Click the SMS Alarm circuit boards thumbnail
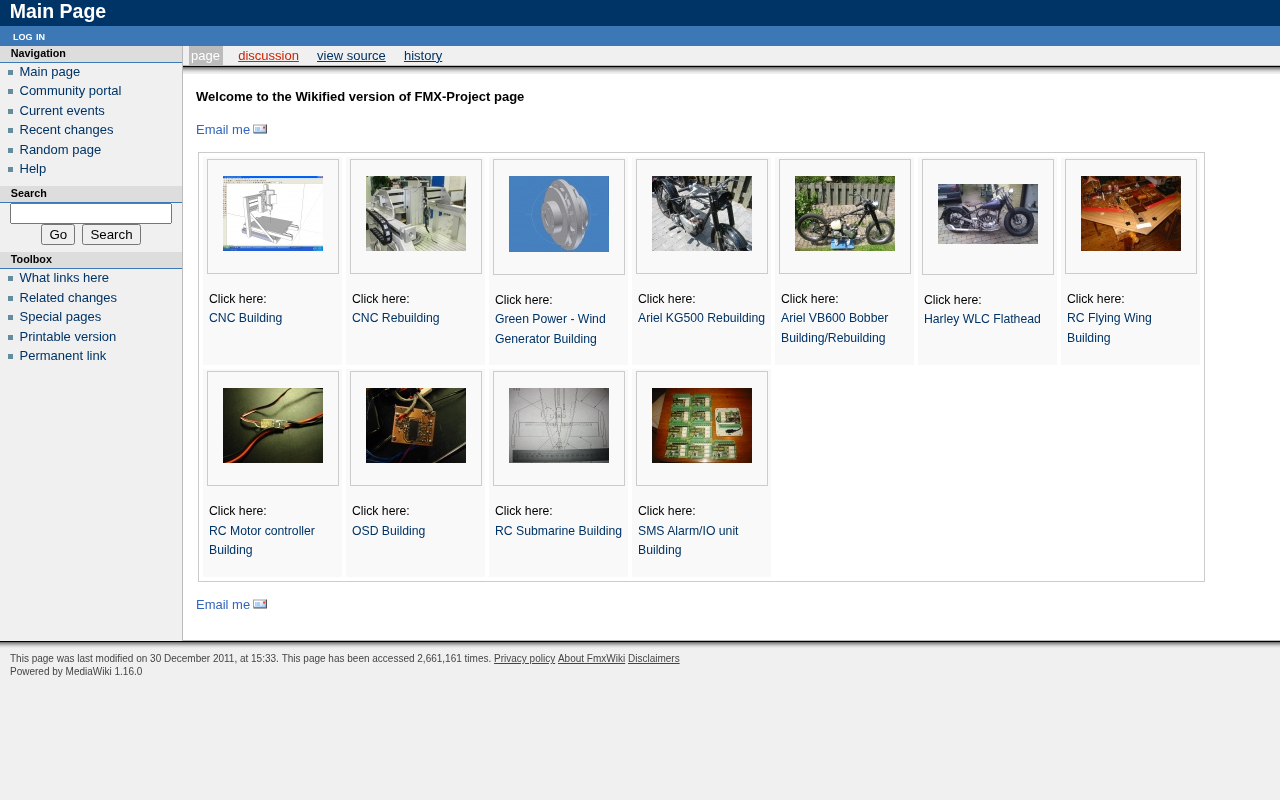Viewport: 1280px width, 800px height. [x=702, y=426]
